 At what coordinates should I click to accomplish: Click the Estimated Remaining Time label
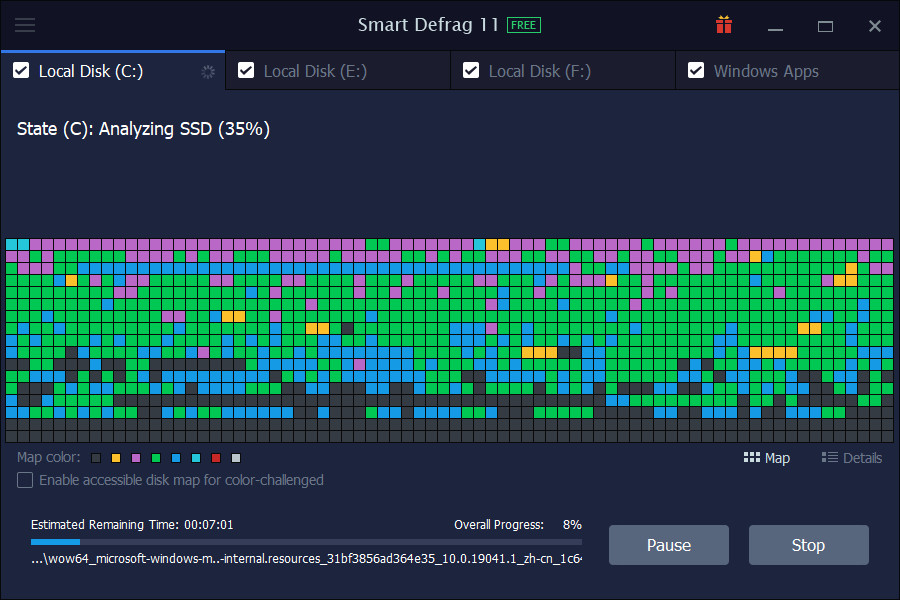click(x=132, y=525)
